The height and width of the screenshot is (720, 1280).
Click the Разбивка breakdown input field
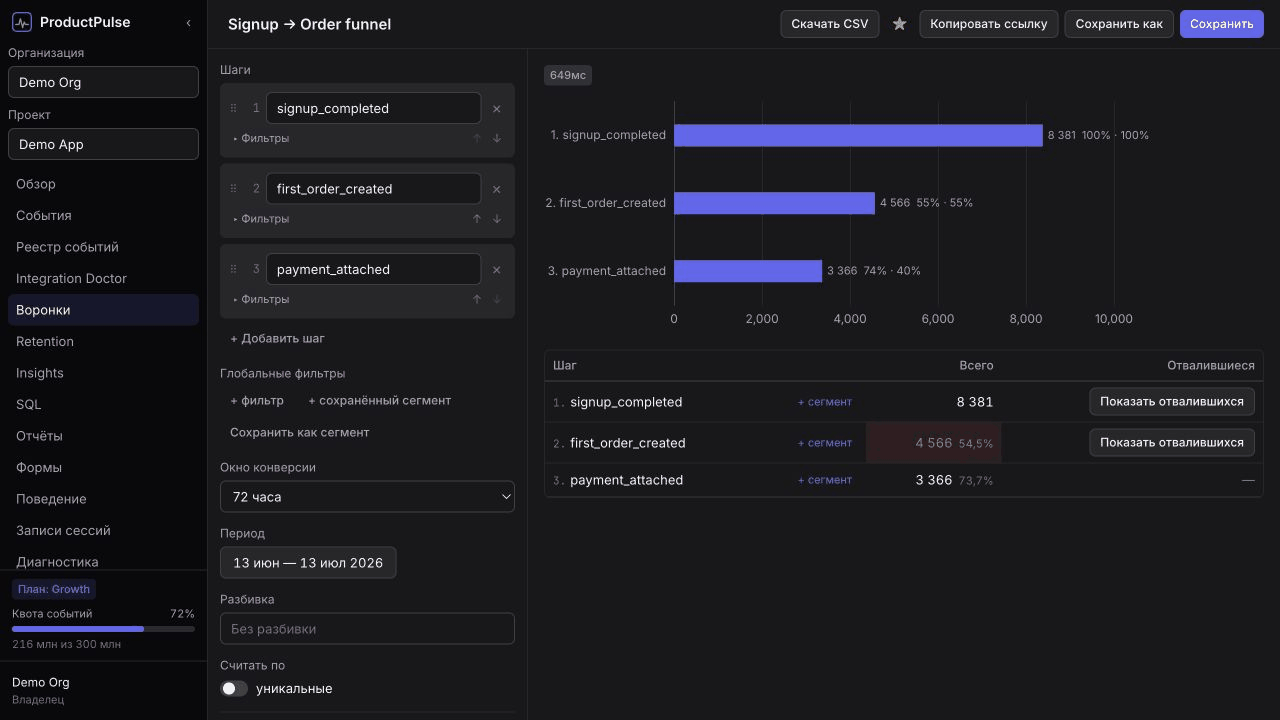point(367,629)
